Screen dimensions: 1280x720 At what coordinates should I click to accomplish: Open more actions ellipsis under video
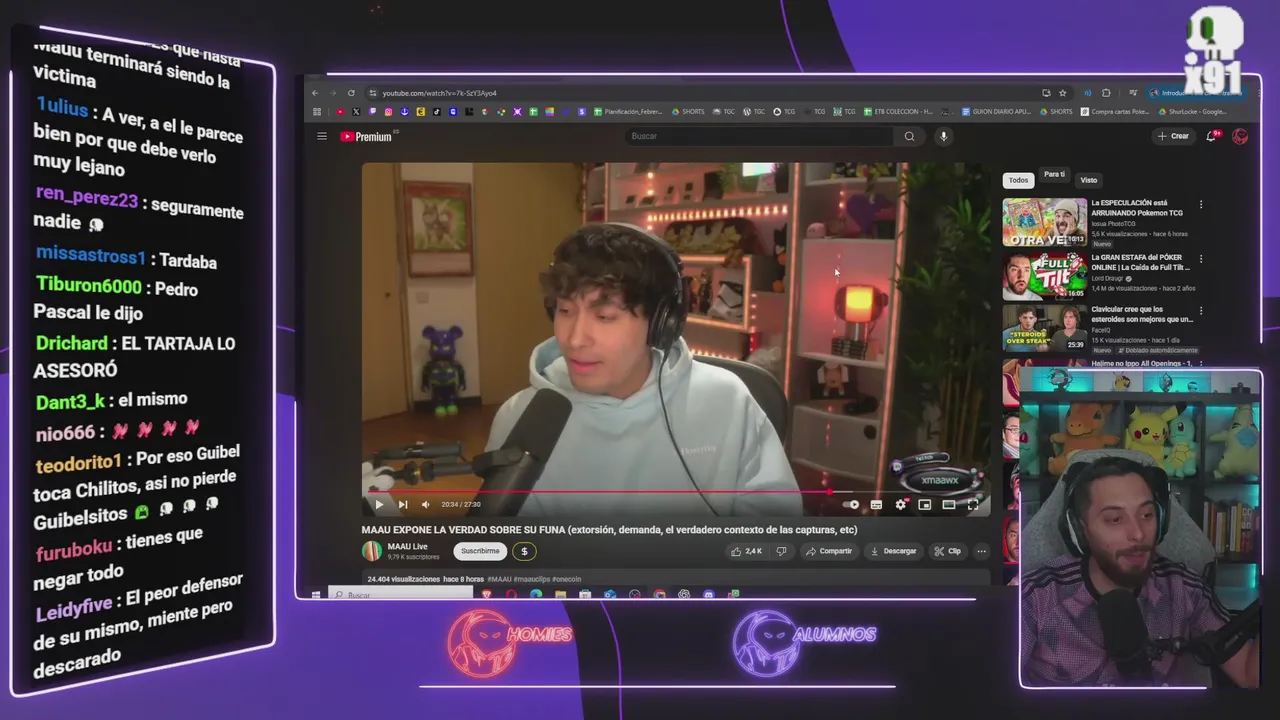point(981,551)
